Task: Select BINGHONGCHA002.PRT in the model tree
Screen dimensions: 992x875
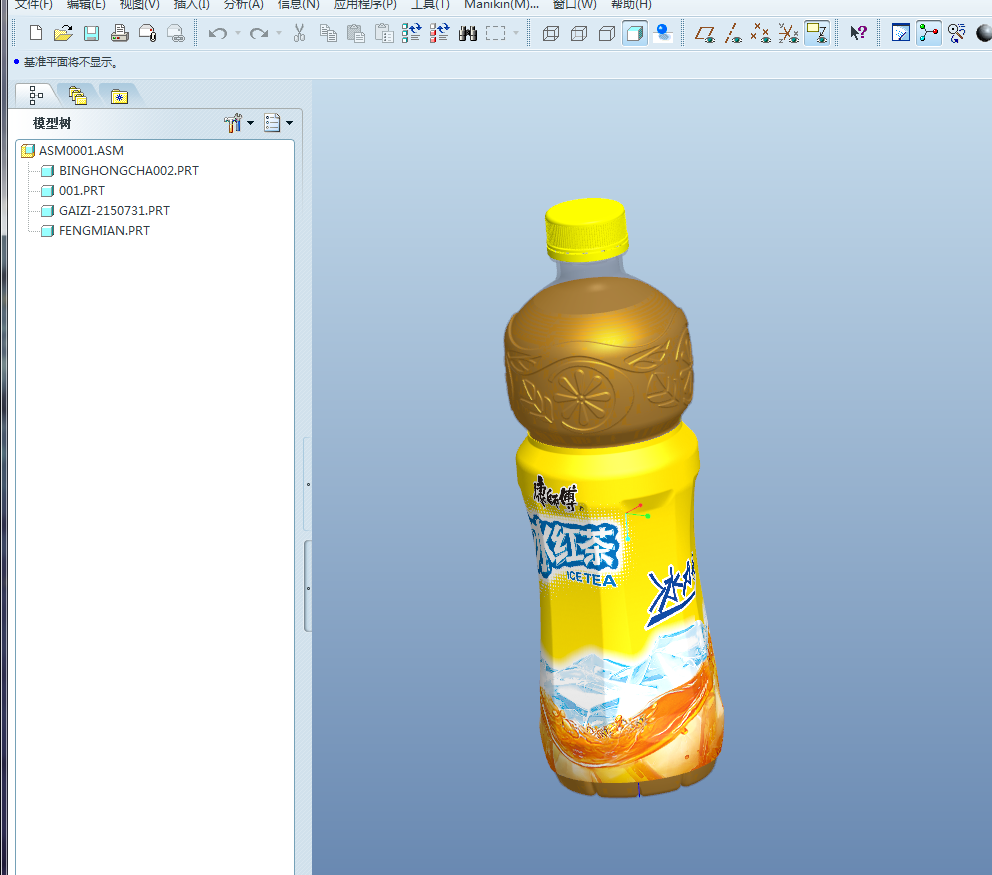Action: pos(129,171)
